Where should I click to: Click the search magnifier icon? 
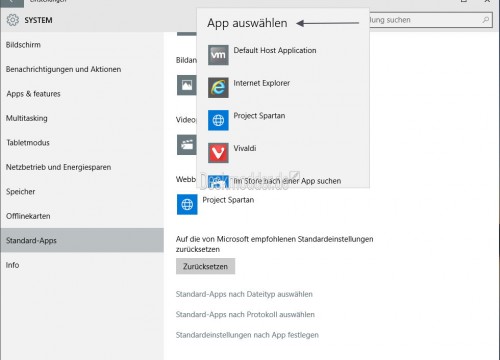[486, 20]
